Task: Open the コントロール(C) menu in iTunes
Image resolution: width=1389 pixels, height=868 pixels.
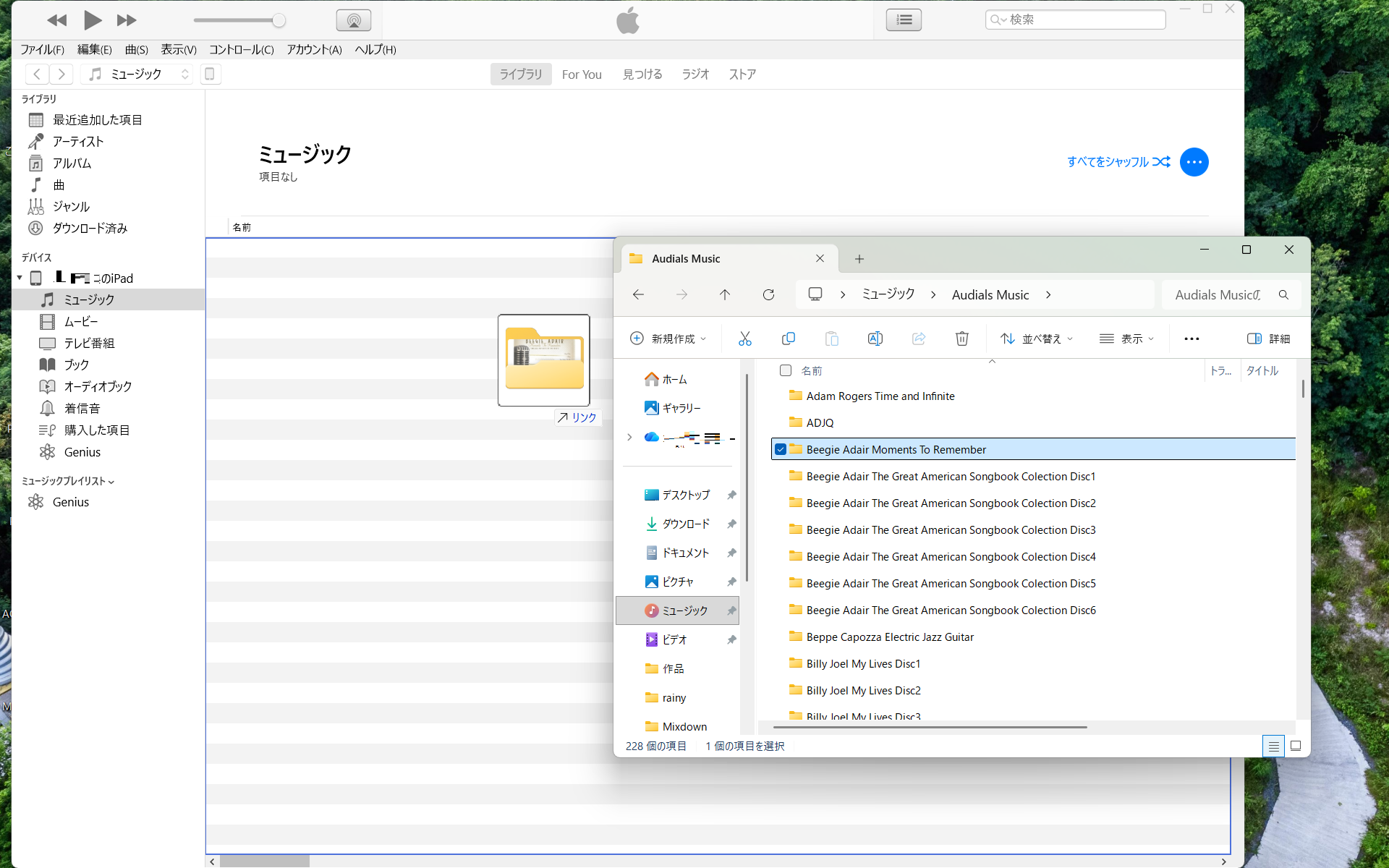Action: [x=241, y=49]
